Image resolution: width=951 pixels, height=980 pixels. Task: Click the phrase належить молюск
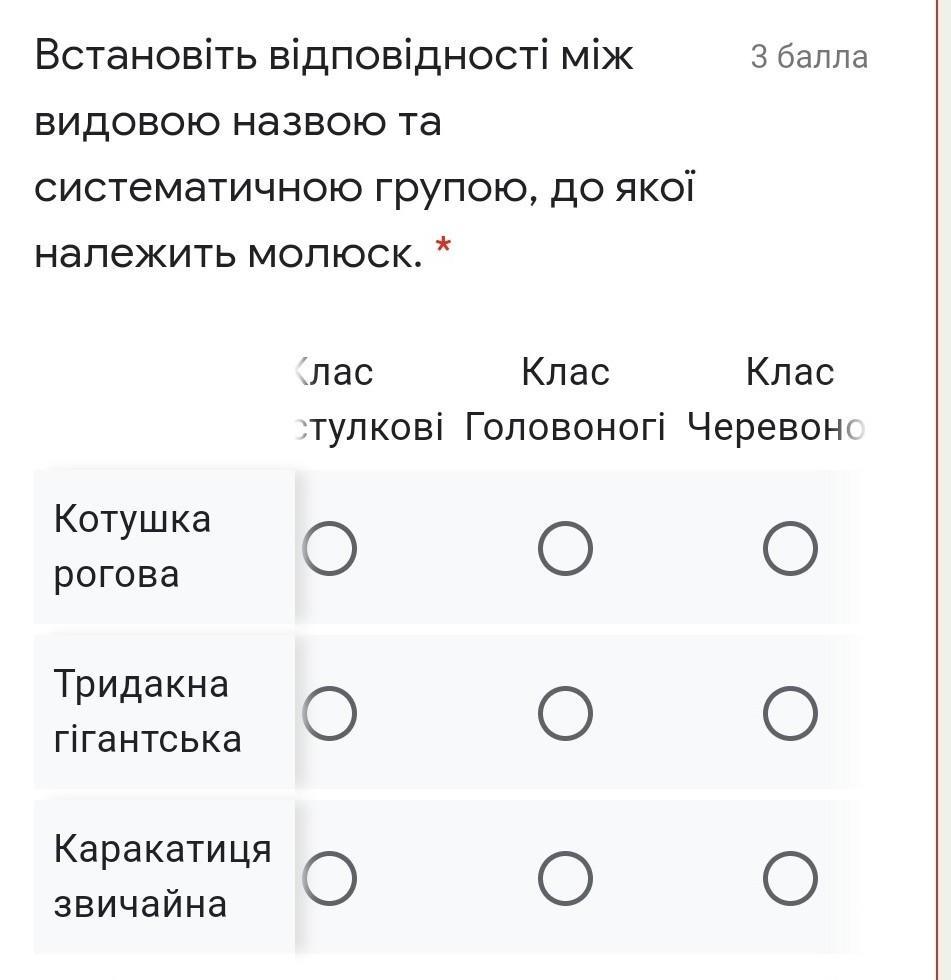229,254
